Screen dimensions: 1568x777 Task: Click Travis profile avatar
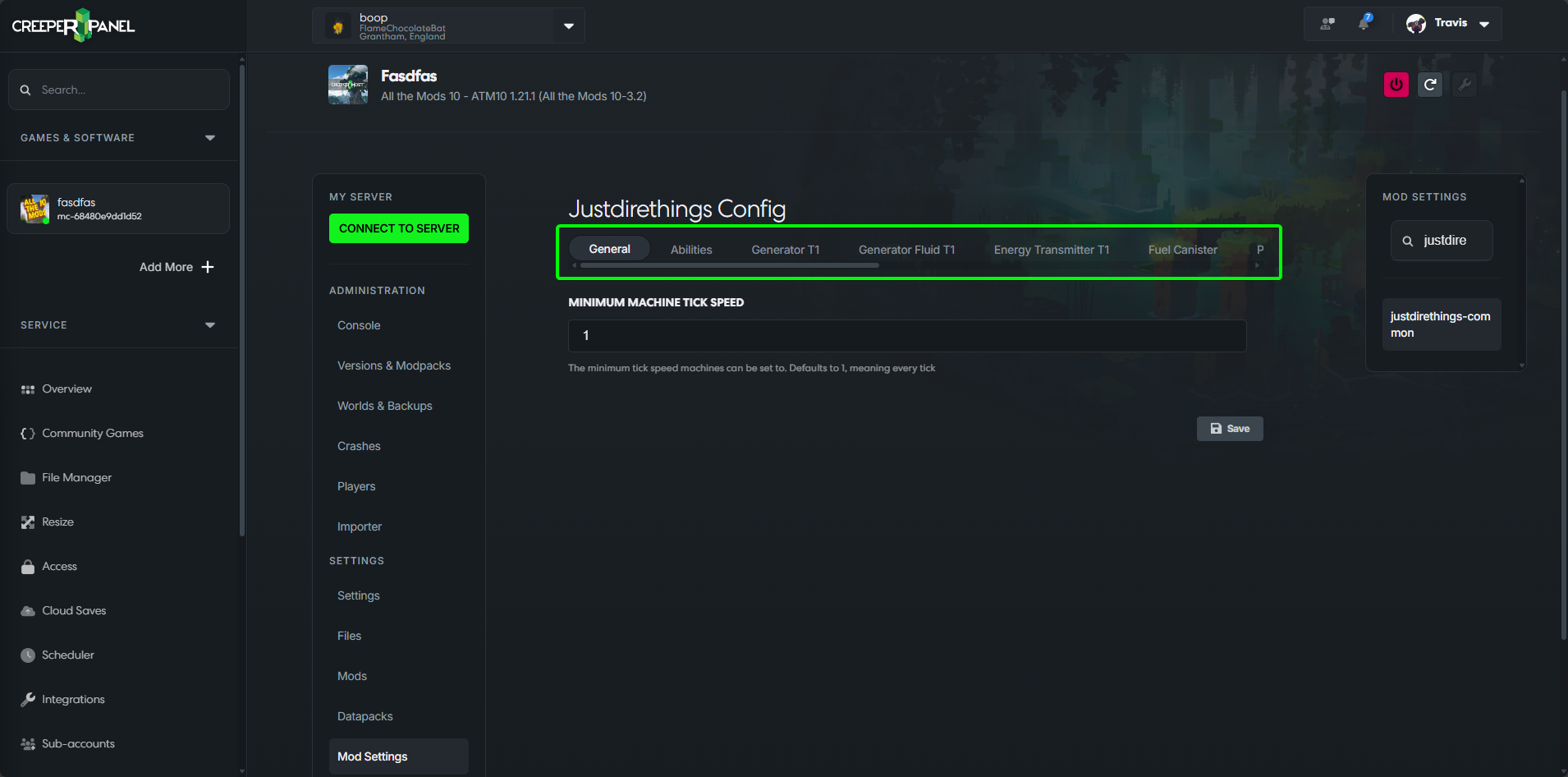click(x=1416, y=24)
